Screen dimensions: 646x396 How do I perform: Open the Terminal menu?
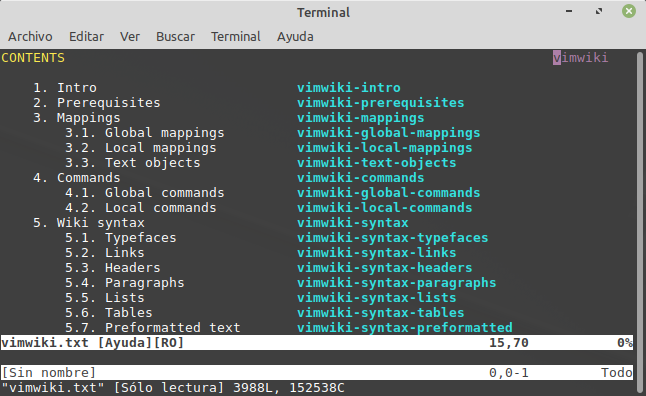coord(236,37)
